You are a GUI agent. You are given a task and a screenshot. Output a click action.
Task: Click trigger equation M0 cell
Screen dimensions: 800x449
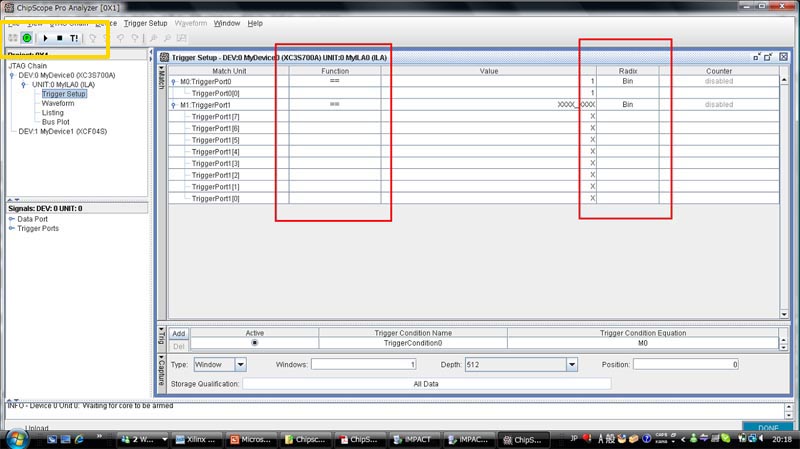click(643, 343)
